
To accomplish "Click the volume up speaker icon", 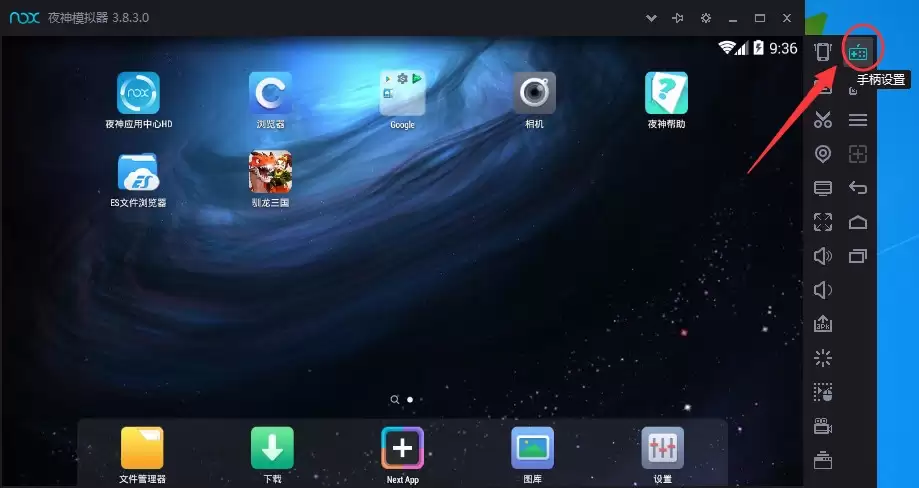I will click(823, 256).
